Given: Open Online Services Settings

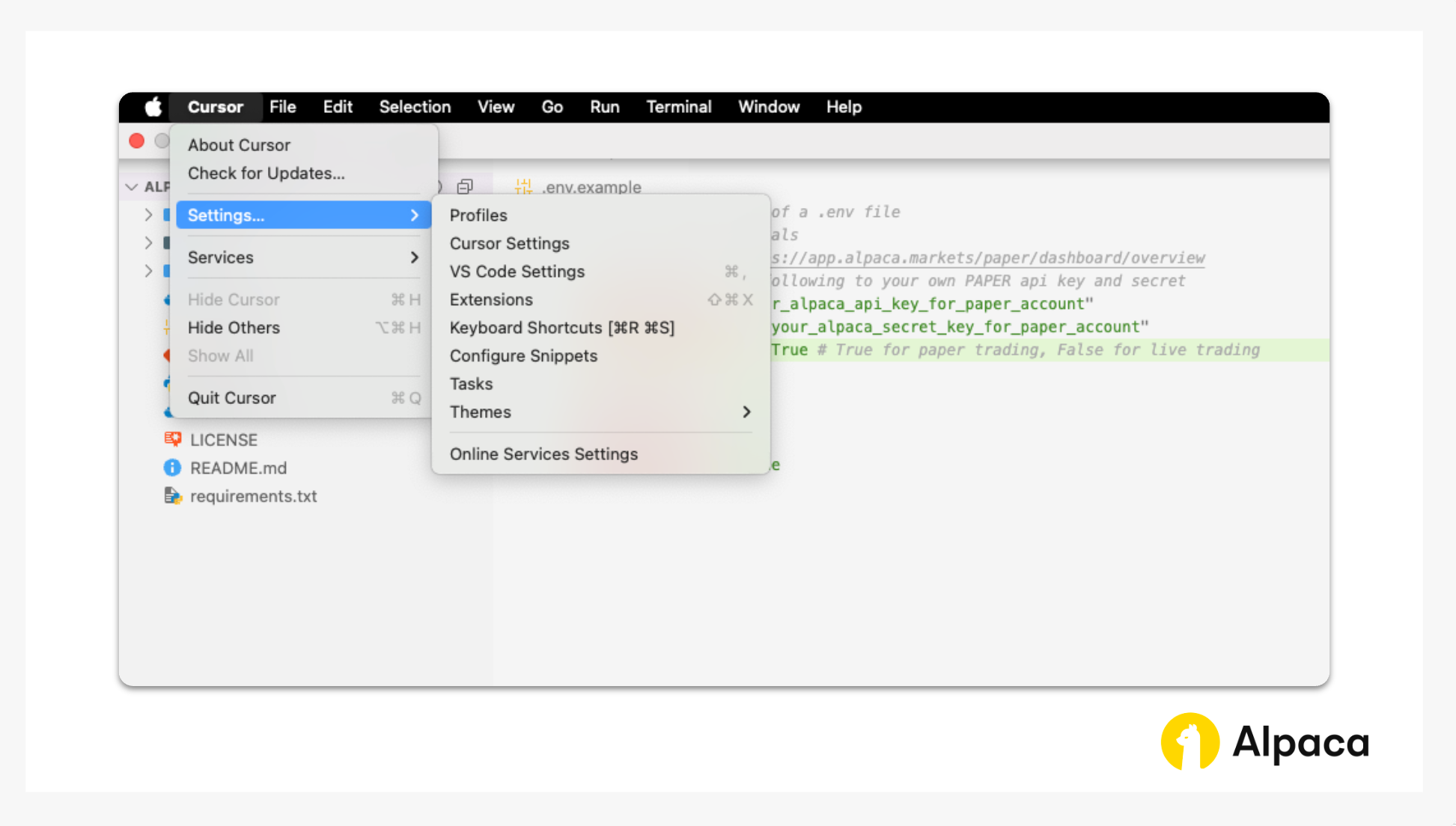Looking at the screenshot, I should pyautogui.click(x=601, y=454).
